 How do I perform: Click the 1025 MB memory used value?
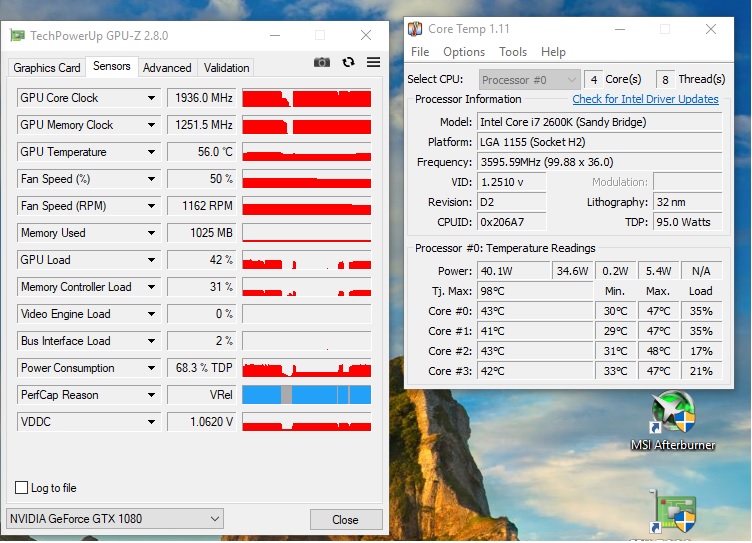[x=202, y=233]
